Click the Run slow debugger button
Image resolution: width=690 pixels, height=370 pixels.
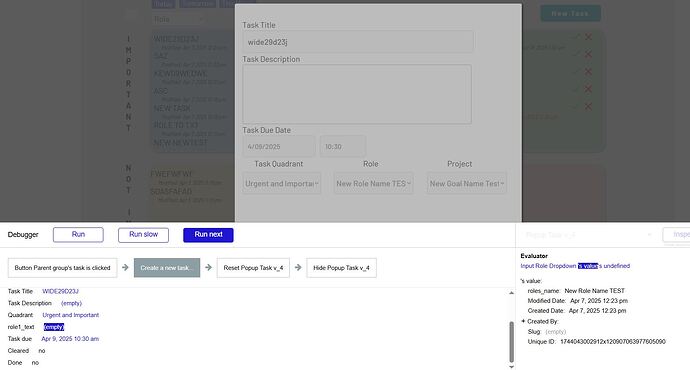pyautogui.click(x=143, y=234)
